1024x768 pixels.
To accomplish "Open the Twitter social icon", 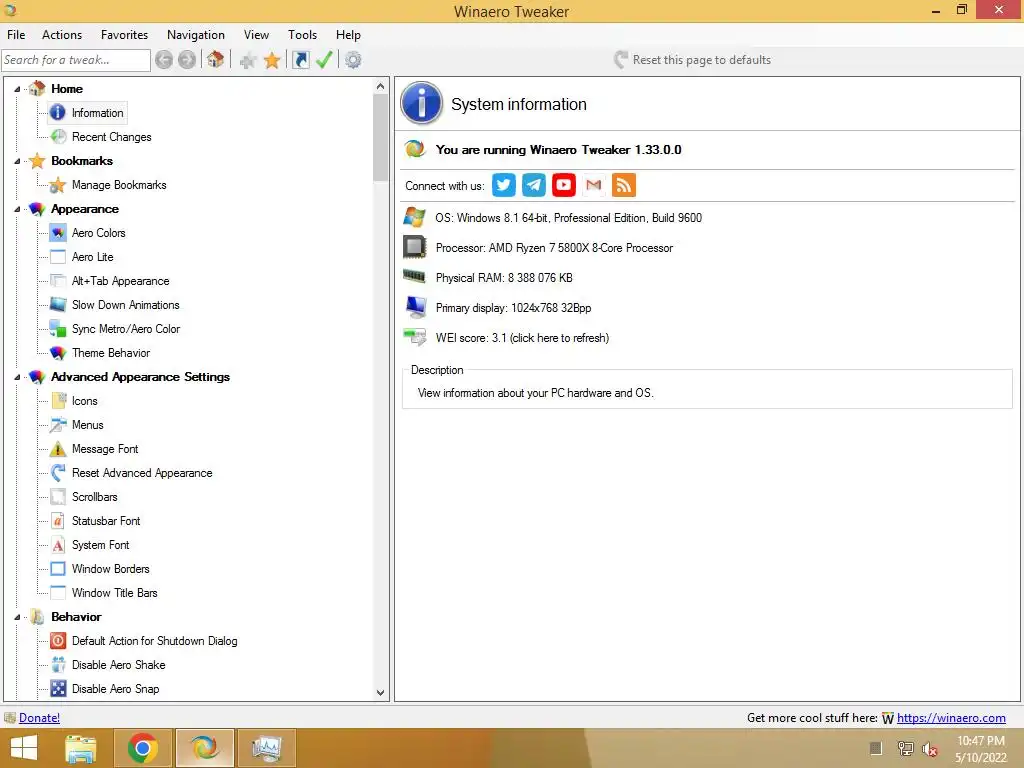I will coord(504,185).
